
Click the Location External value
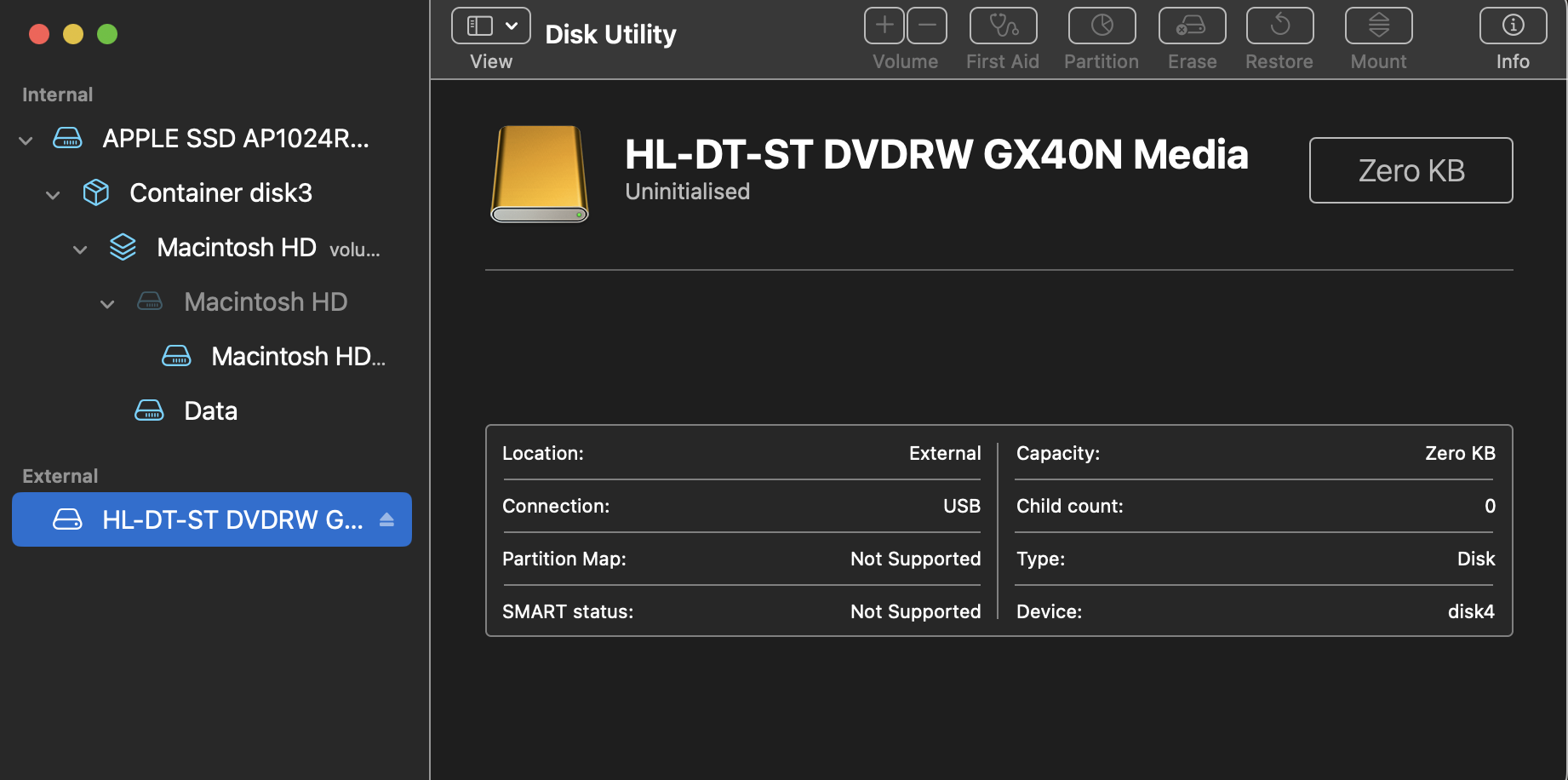pos(945,453)
